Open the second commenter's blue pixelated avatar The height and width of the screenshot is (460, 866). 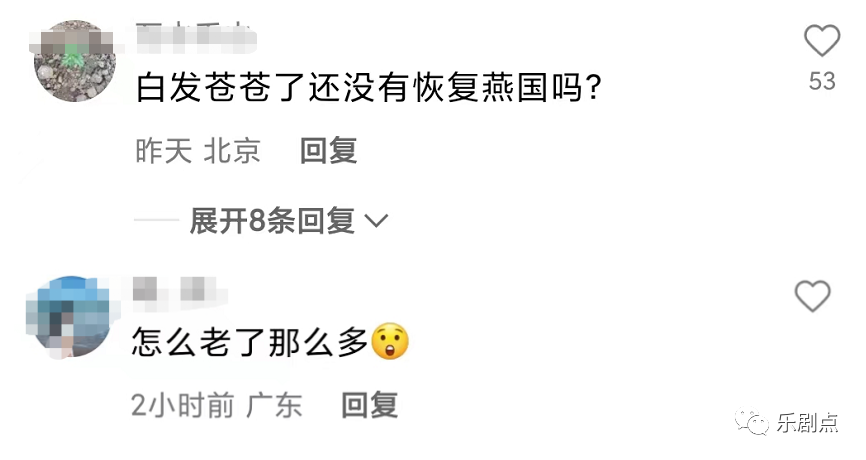(69, 316)
